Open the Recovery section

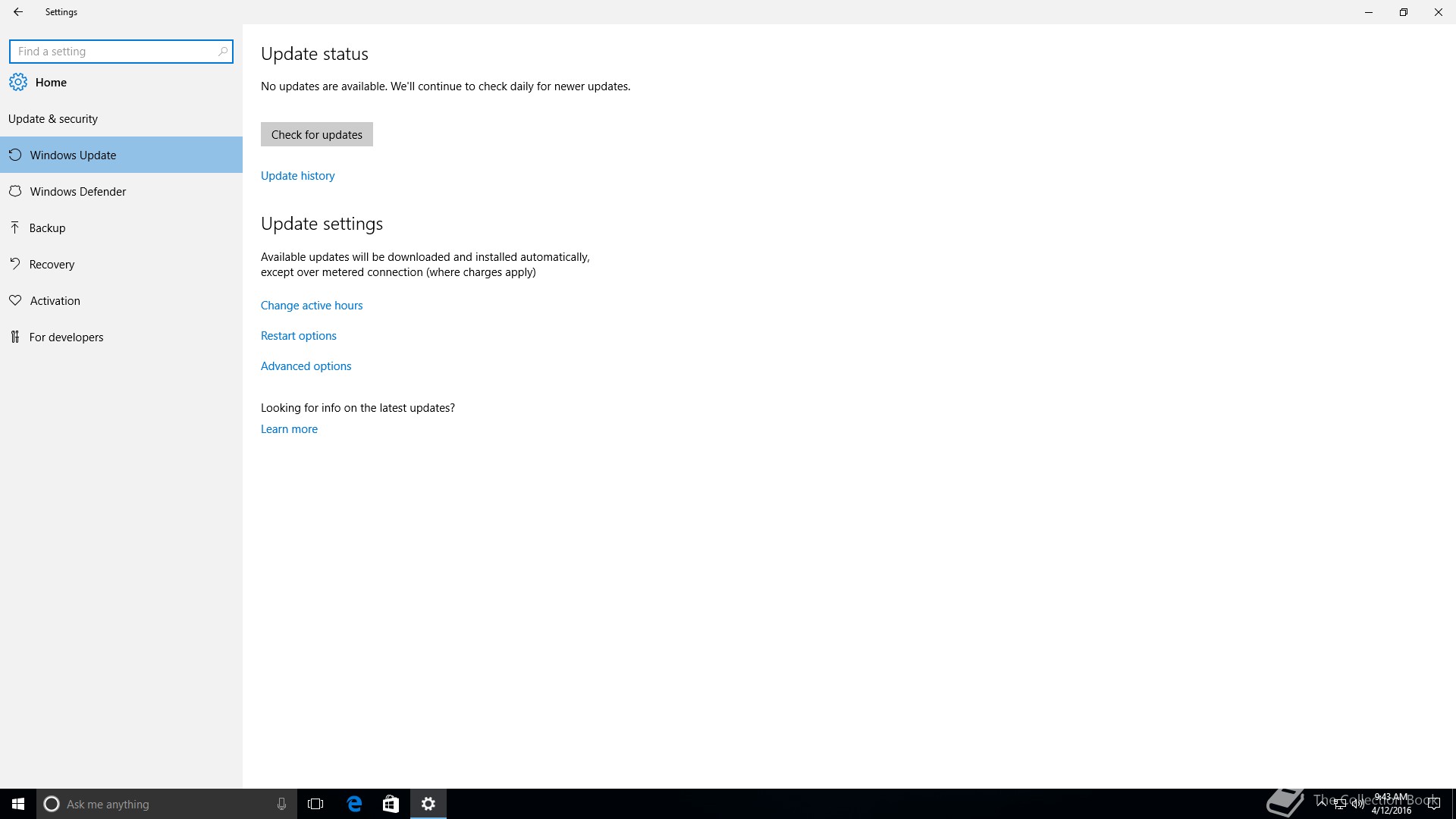click(x=121, y=264)
